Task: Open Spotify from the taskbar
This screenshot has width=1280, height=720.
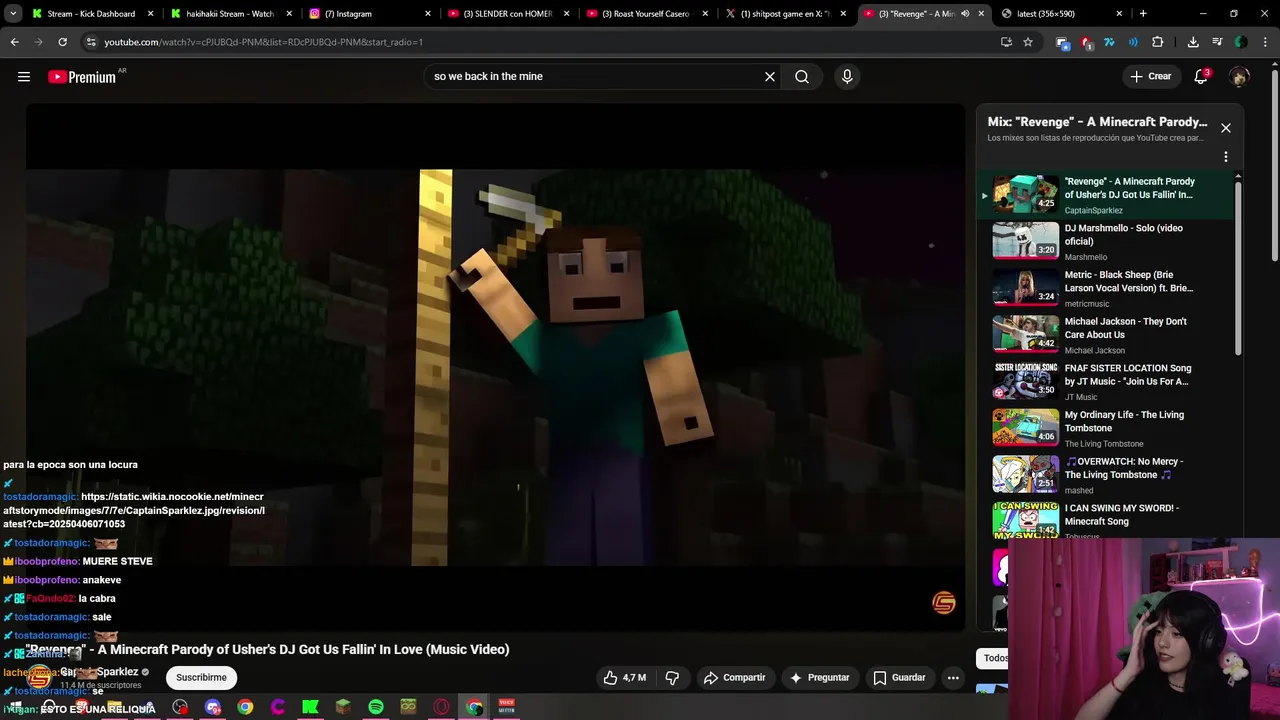Action: click(376, 707)
